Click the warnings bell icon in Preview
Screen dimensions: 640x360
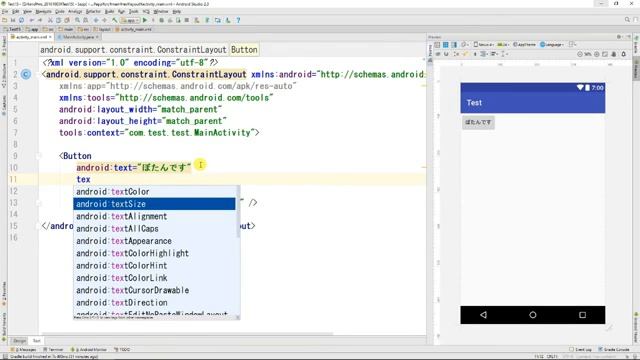[x=624, y=54]
